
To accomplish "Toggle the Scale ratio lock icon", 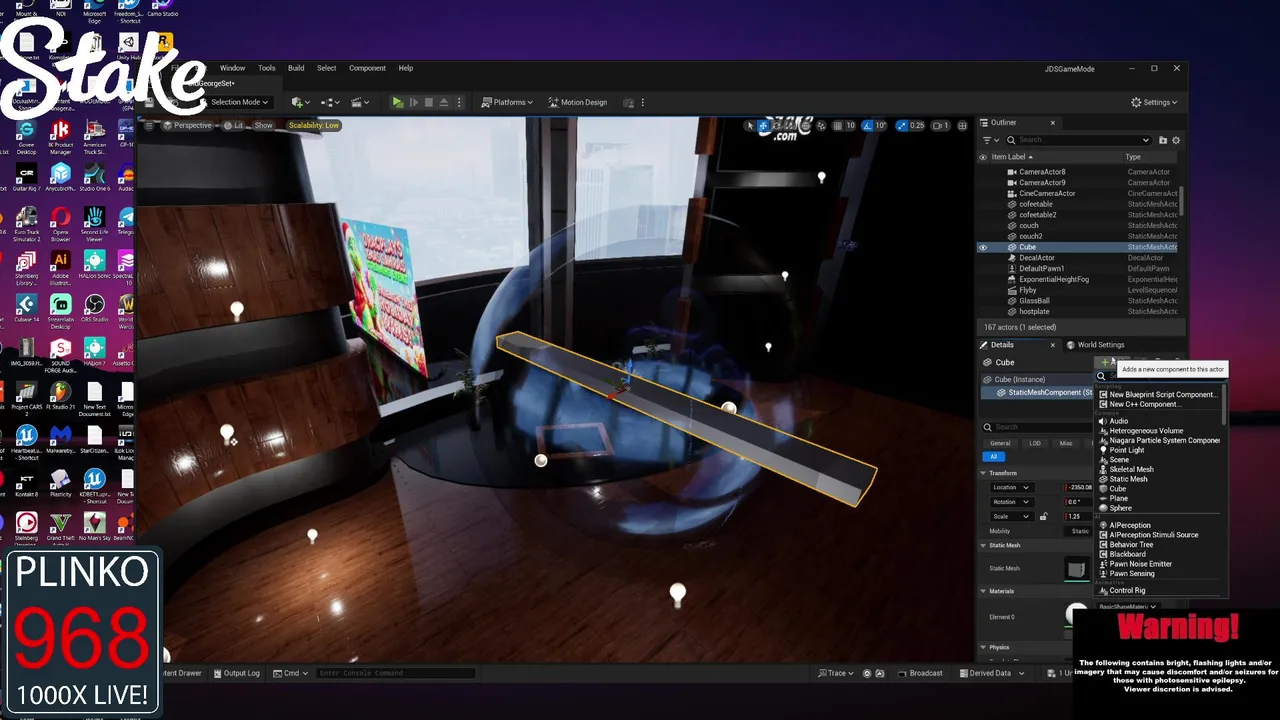I will point(1044,516).
